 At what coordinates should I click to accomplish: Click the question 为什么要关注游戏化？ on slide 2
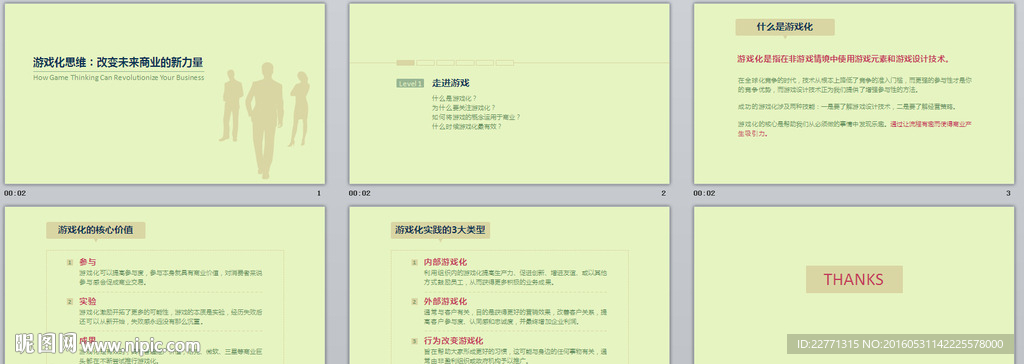tap(463, 107)
